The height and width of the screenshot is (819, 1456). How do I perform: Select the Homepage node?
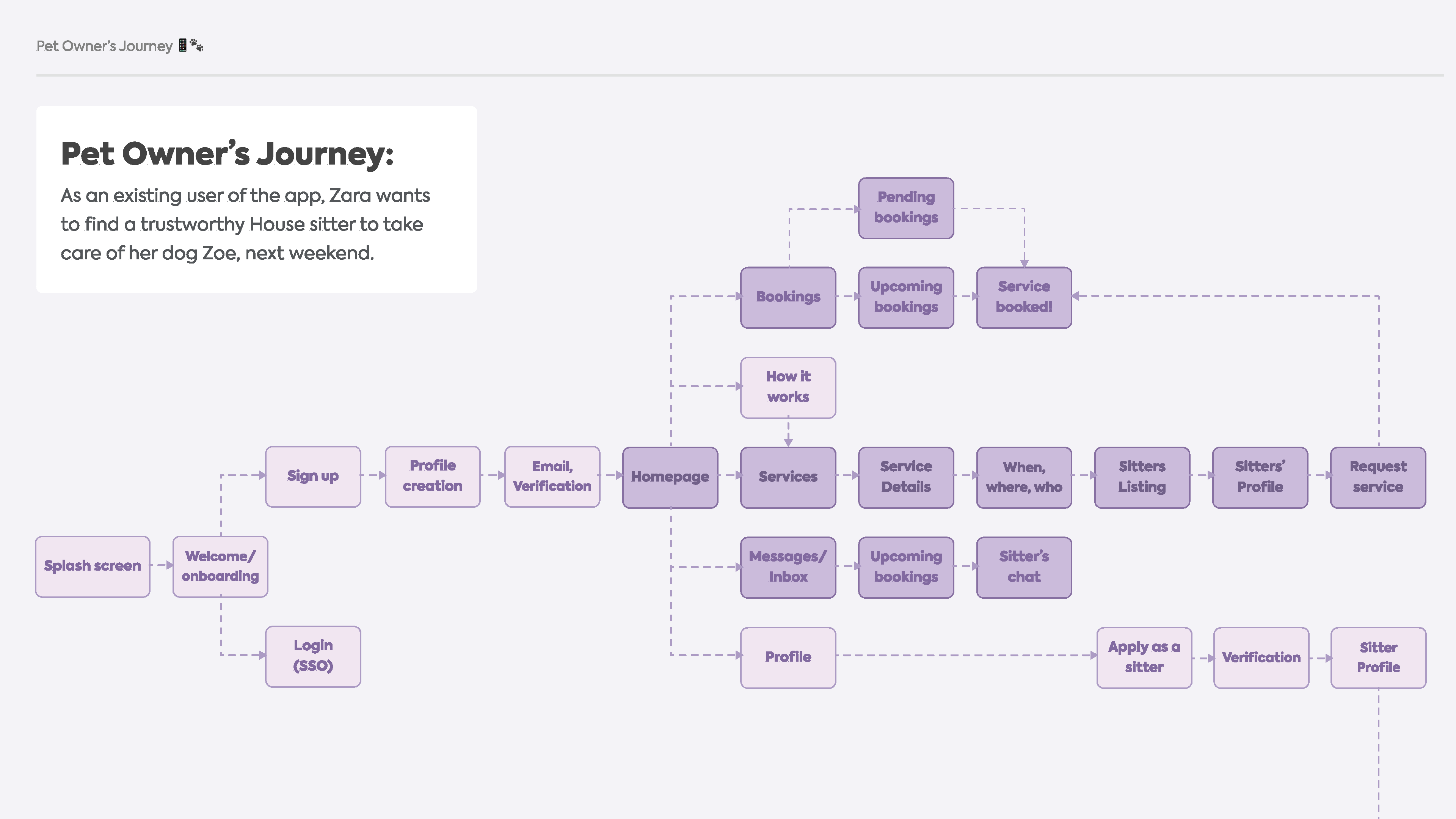[670, 477]
